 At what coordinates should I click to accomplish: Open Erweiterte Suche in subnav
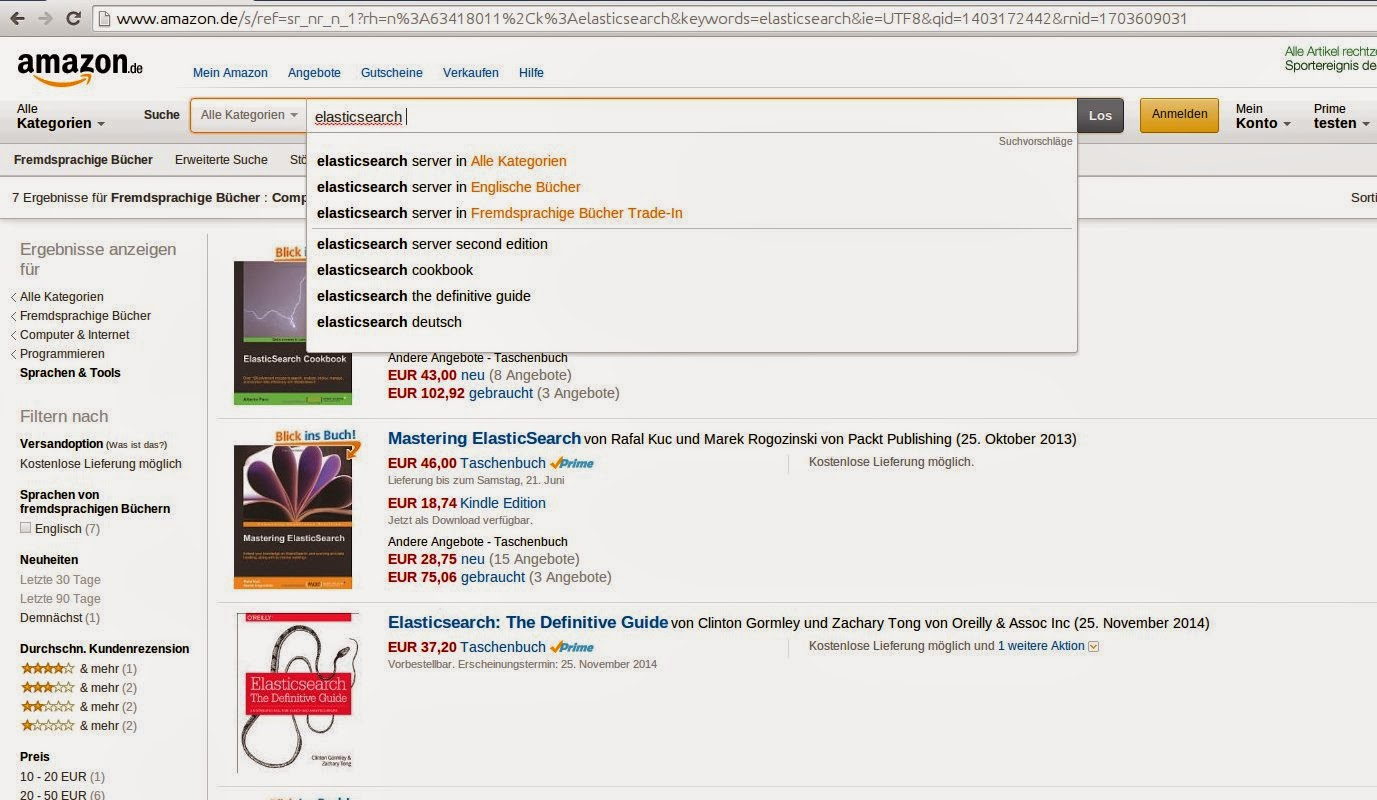[x=221, y=160]
